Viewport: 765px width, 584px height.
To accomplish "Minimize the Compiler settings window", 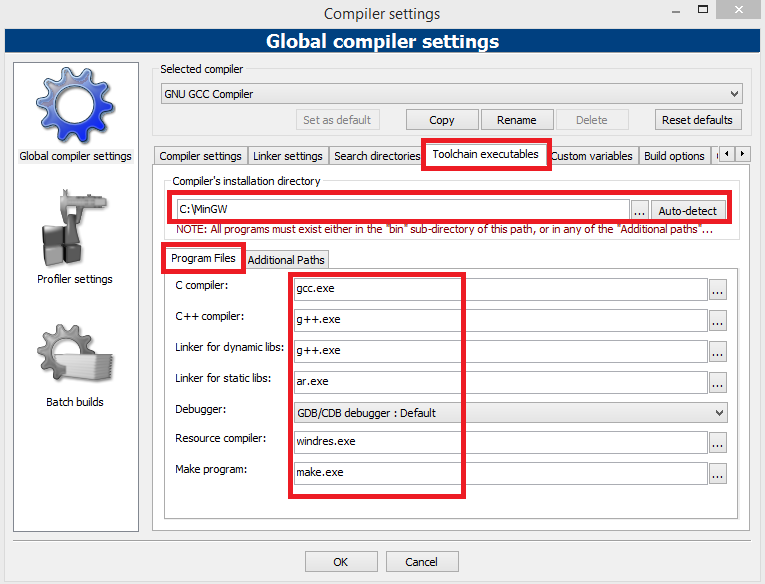I will 676,11.
